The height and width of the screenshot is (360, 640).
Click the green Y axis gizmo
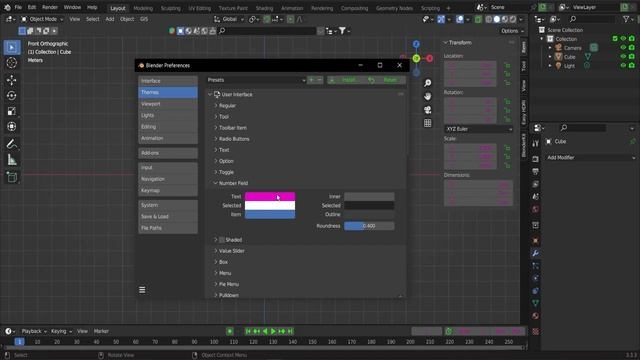point(416,58)
